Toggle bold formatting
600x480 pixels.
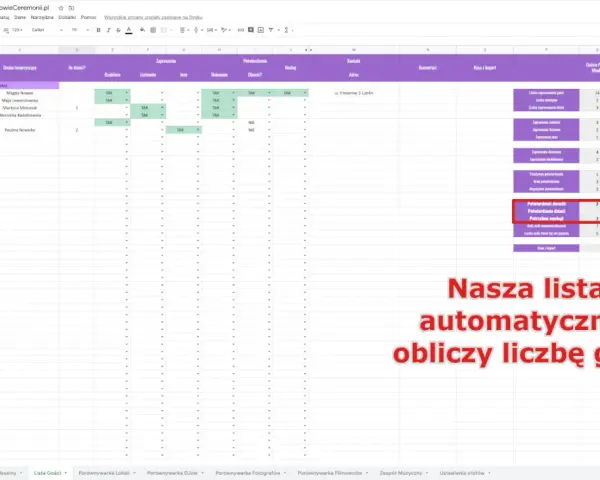click(x=98, y=30)
